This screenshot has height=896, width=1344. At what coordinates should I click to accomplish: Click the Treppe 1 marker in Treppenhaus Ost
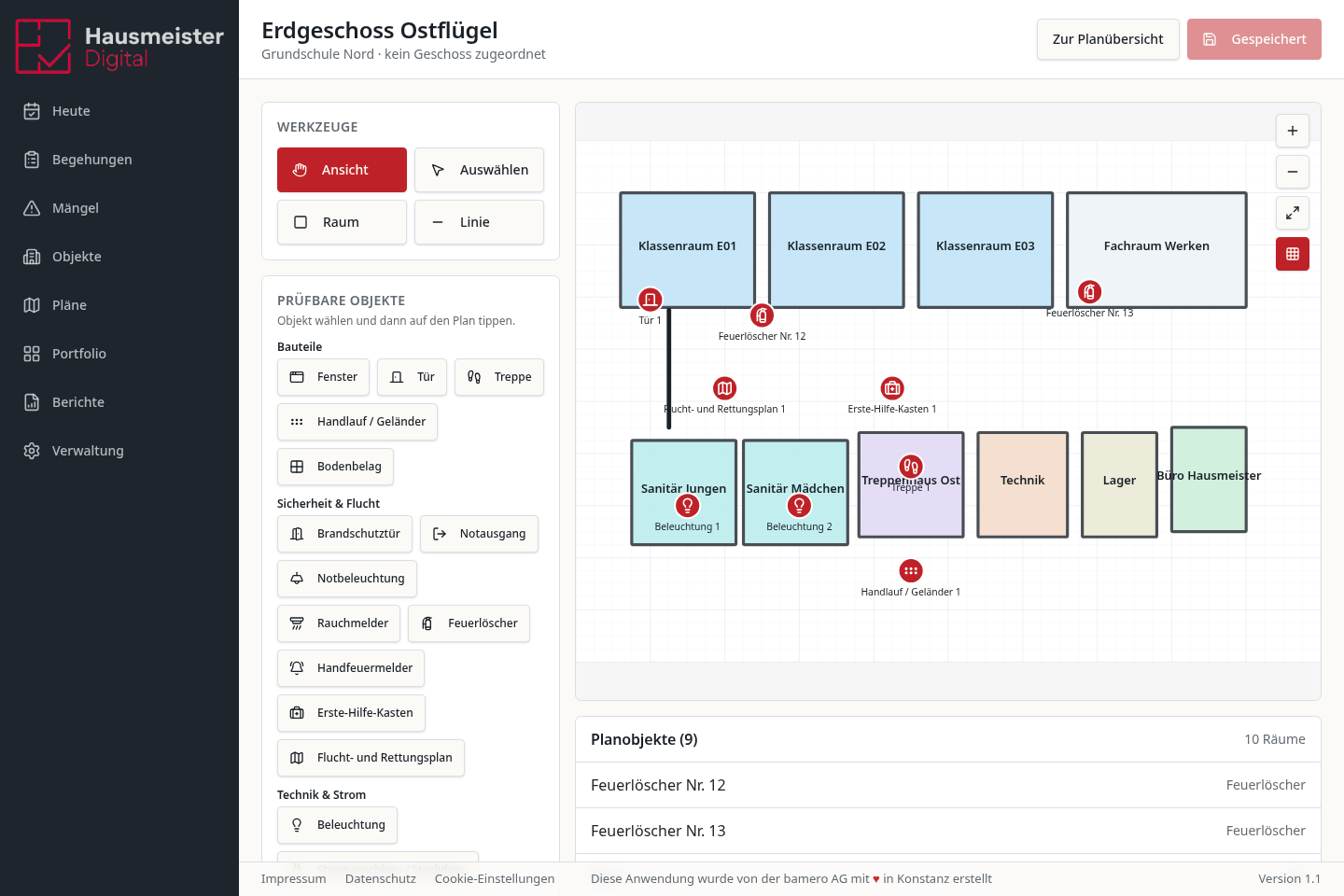(911, 466)
